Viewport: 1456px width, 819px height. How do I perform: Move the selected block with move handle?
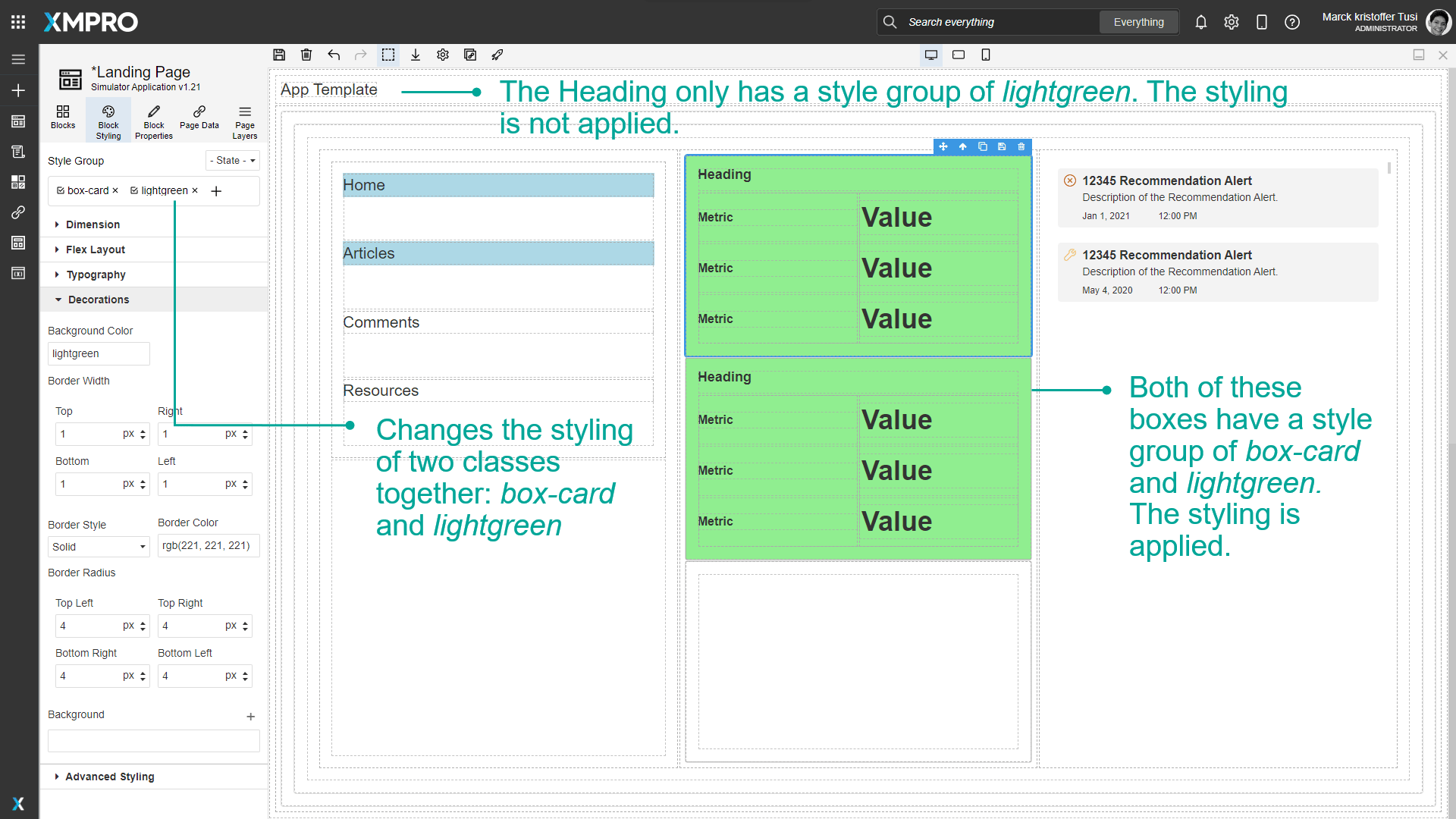point(943,146)
